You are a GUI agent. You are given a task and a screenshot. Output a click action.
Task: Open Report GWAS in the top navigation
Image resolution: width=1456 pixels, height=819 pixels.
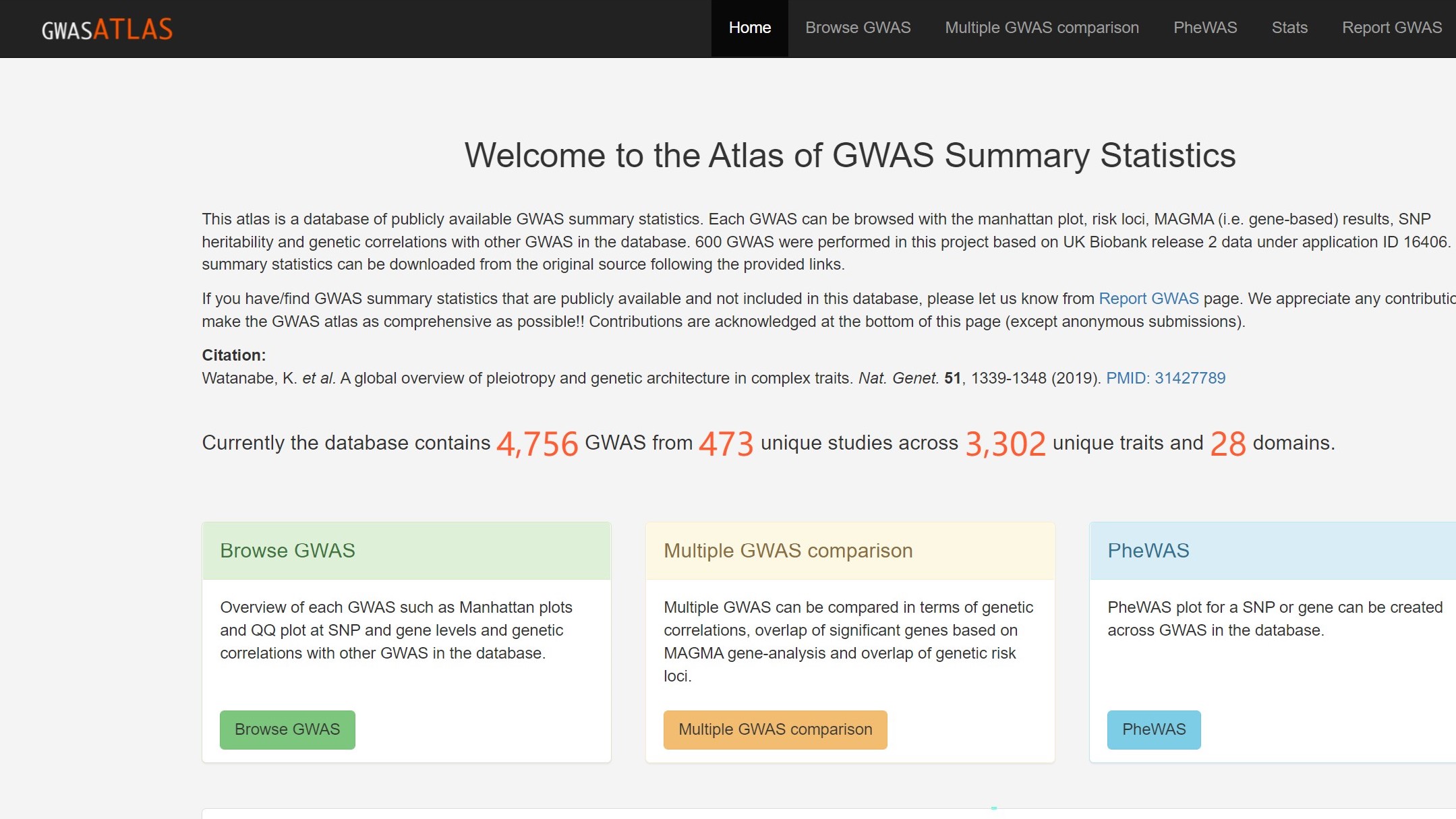(x=1391, y=28)
